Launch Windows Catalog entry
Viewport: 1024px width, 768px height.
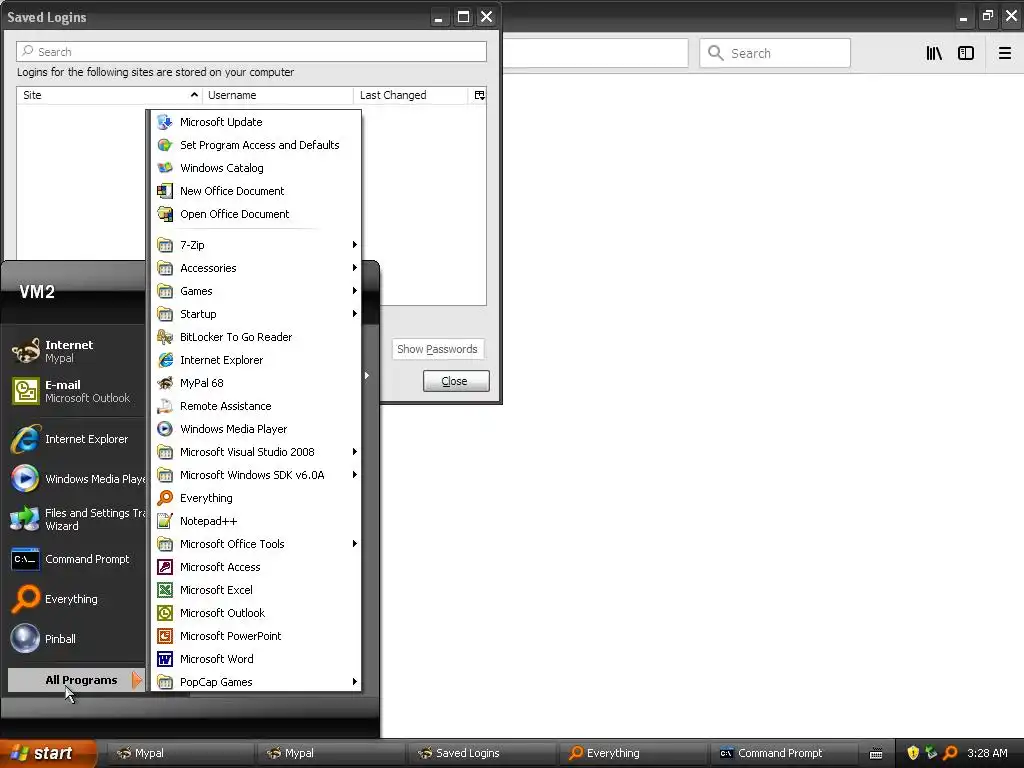256,168
